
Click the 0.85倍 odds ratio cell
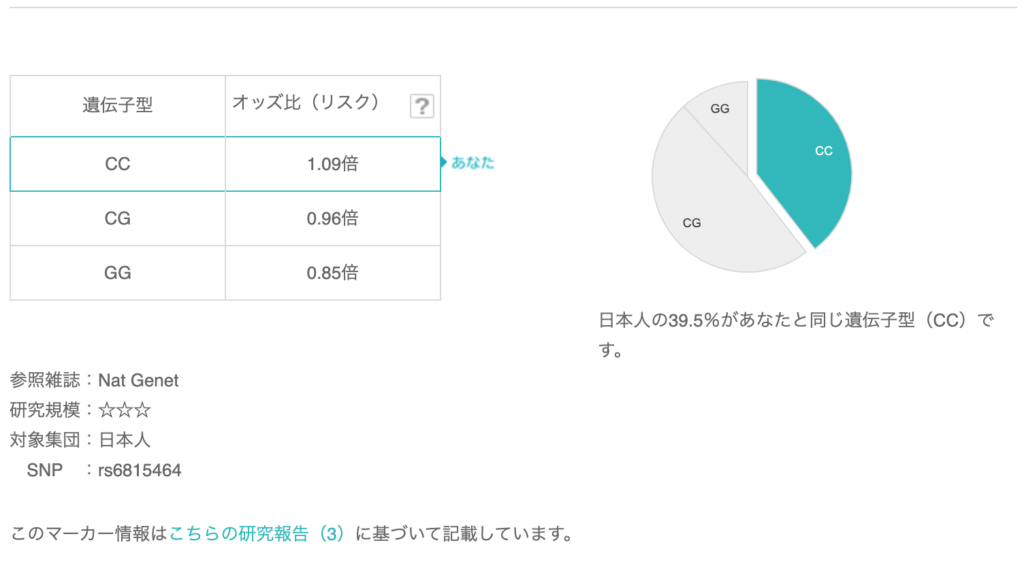pos(332,272)
